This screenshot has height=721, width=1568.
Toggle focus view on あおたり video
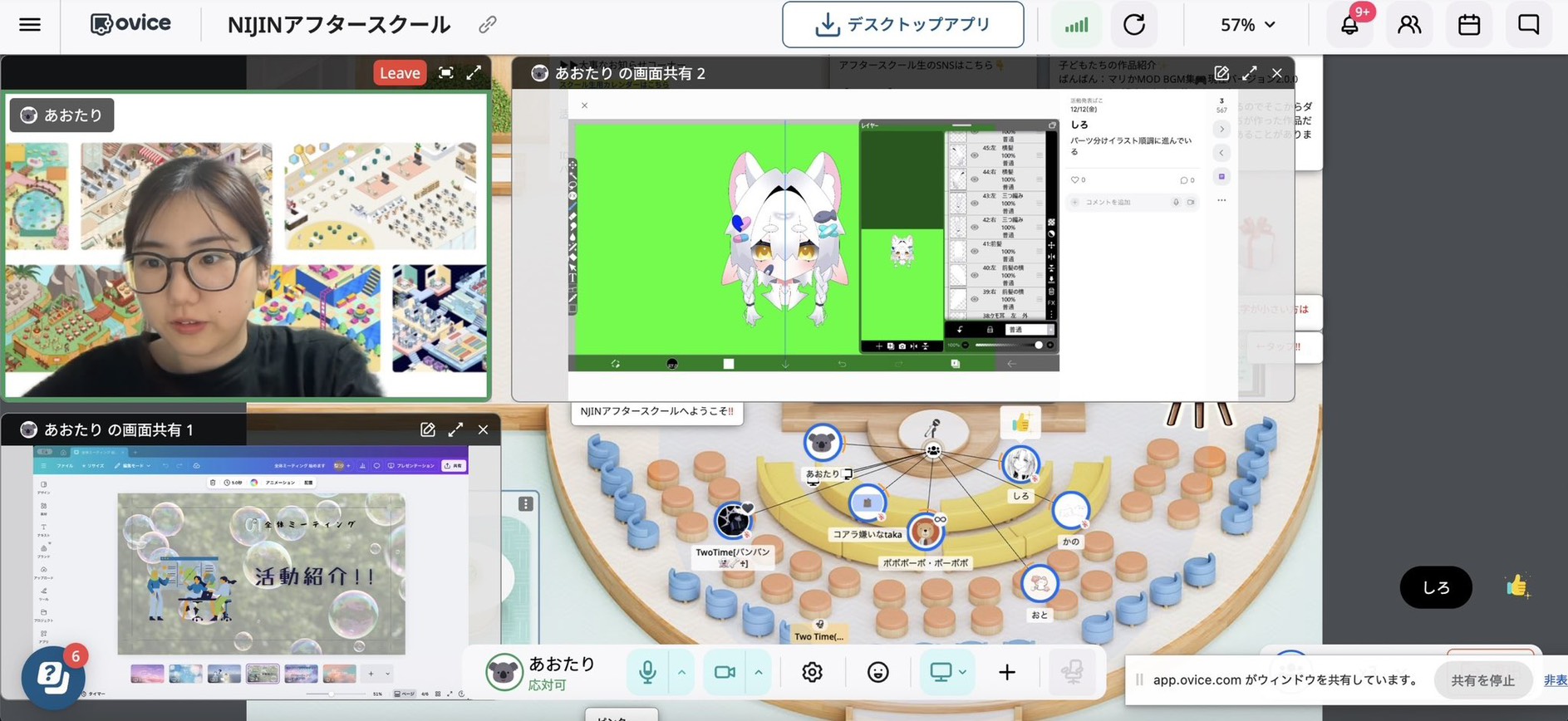click(446, 73)
